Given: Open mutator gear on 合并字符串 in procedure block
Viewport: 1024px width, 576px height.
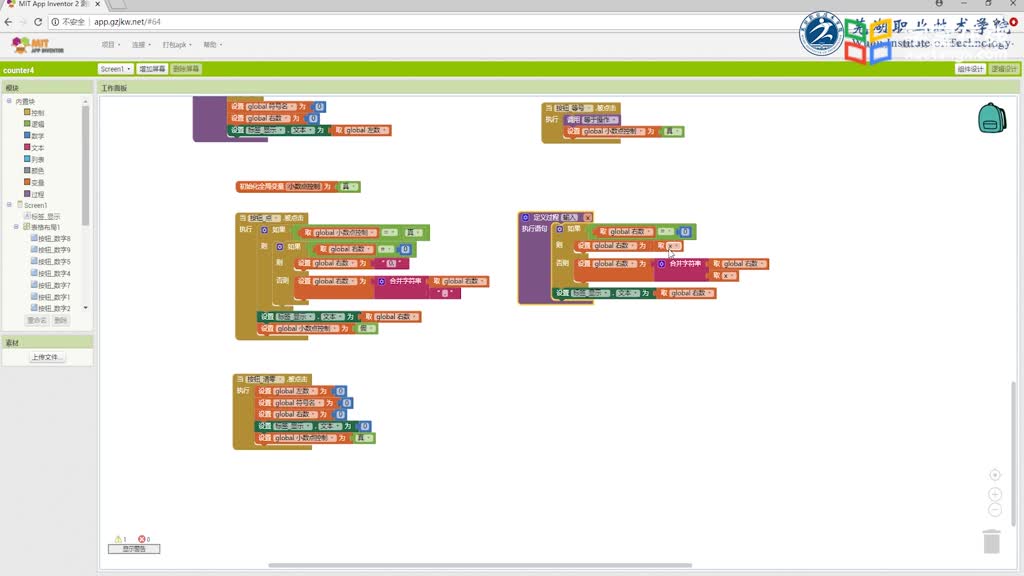Looking at the screenshot, I should (661, 264).
